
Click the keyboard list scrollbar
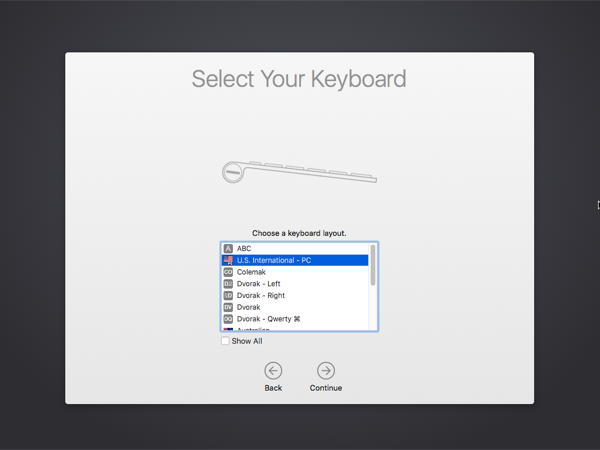[x=373, y=266]
